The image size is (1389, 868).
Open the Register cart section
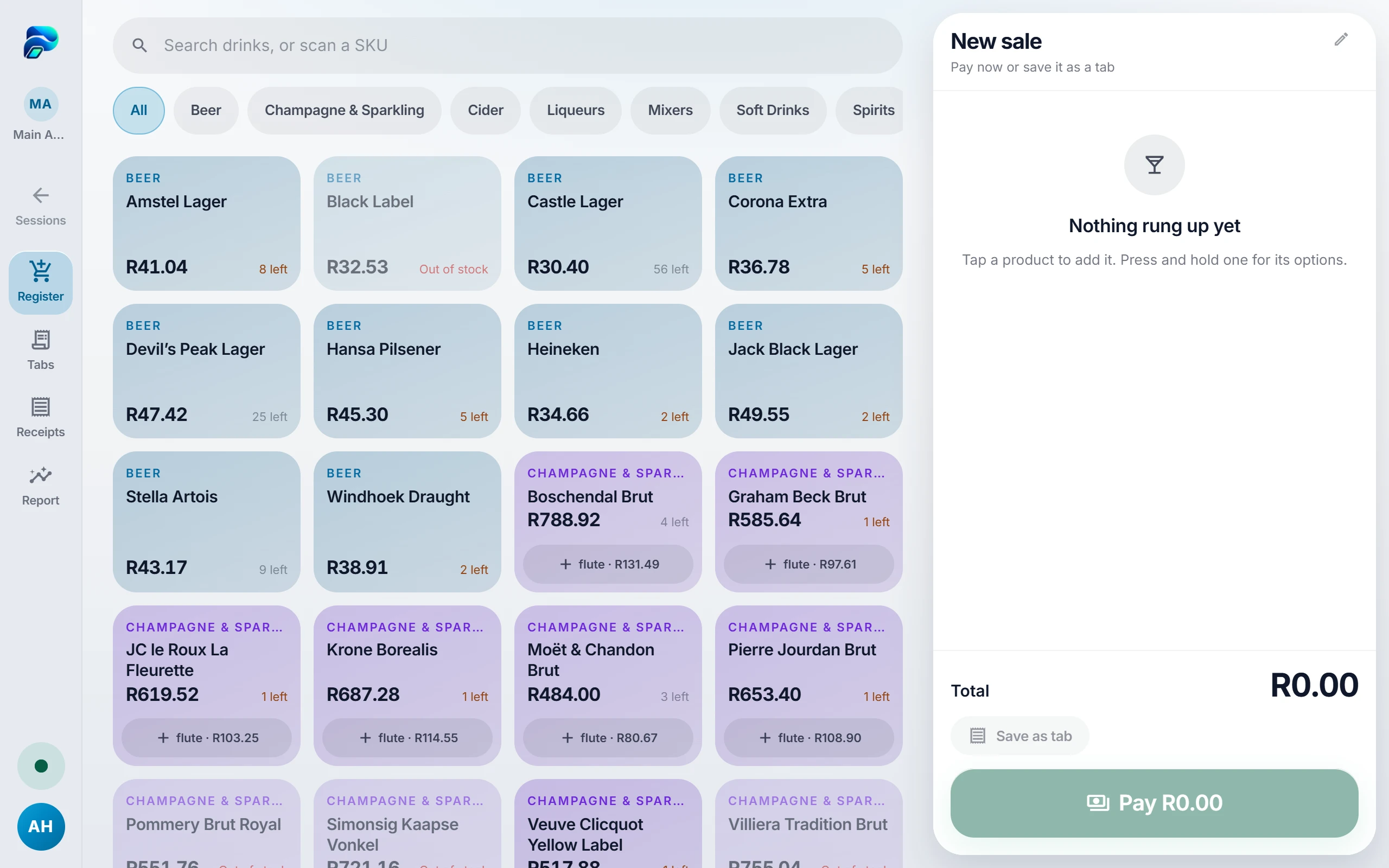40,283
